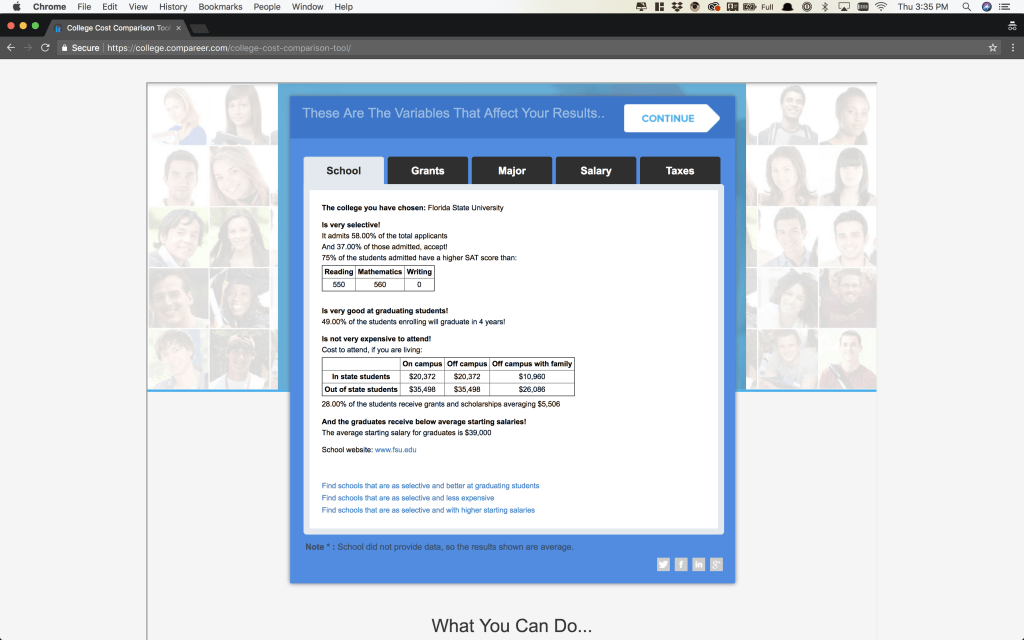Click the CONTINUE button

click(x=672, y=118)
